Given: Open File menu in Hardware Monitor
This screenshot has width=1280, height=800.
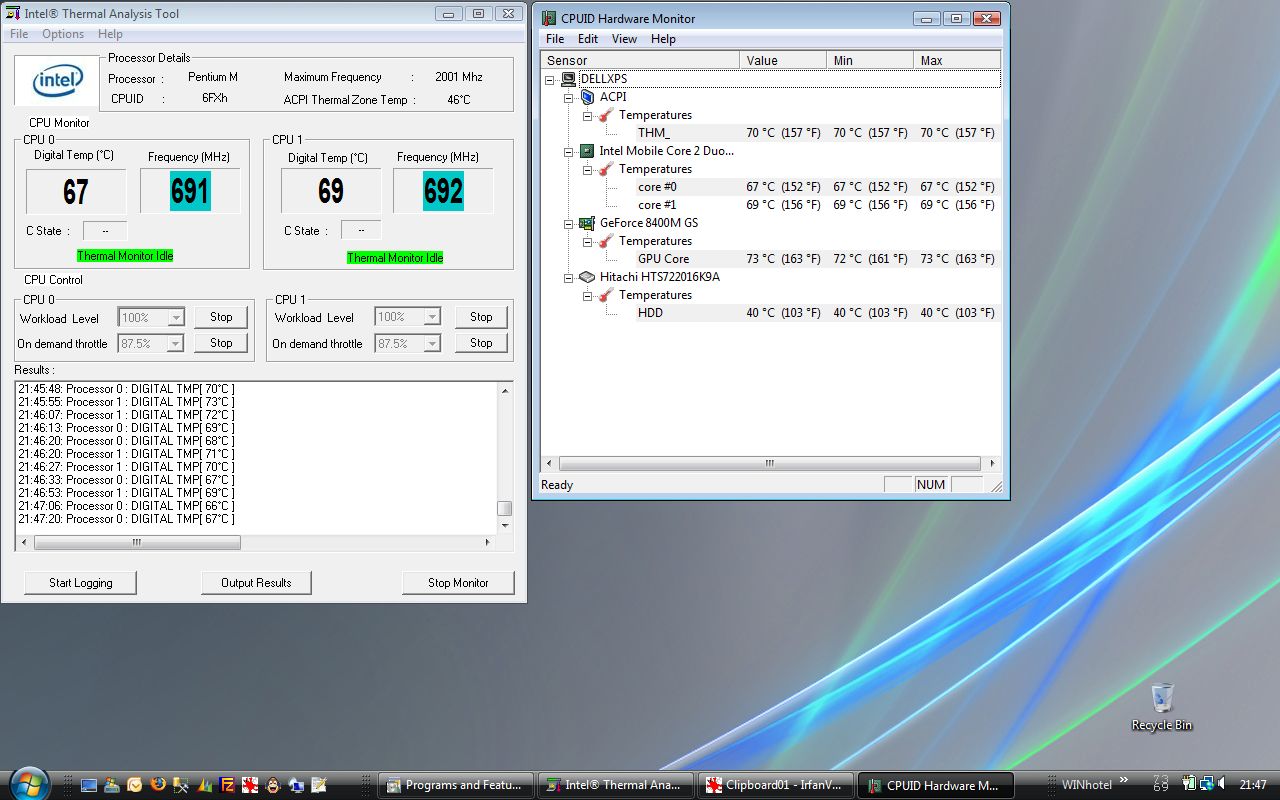Looking at the screenshot, I should click(555, 39).
